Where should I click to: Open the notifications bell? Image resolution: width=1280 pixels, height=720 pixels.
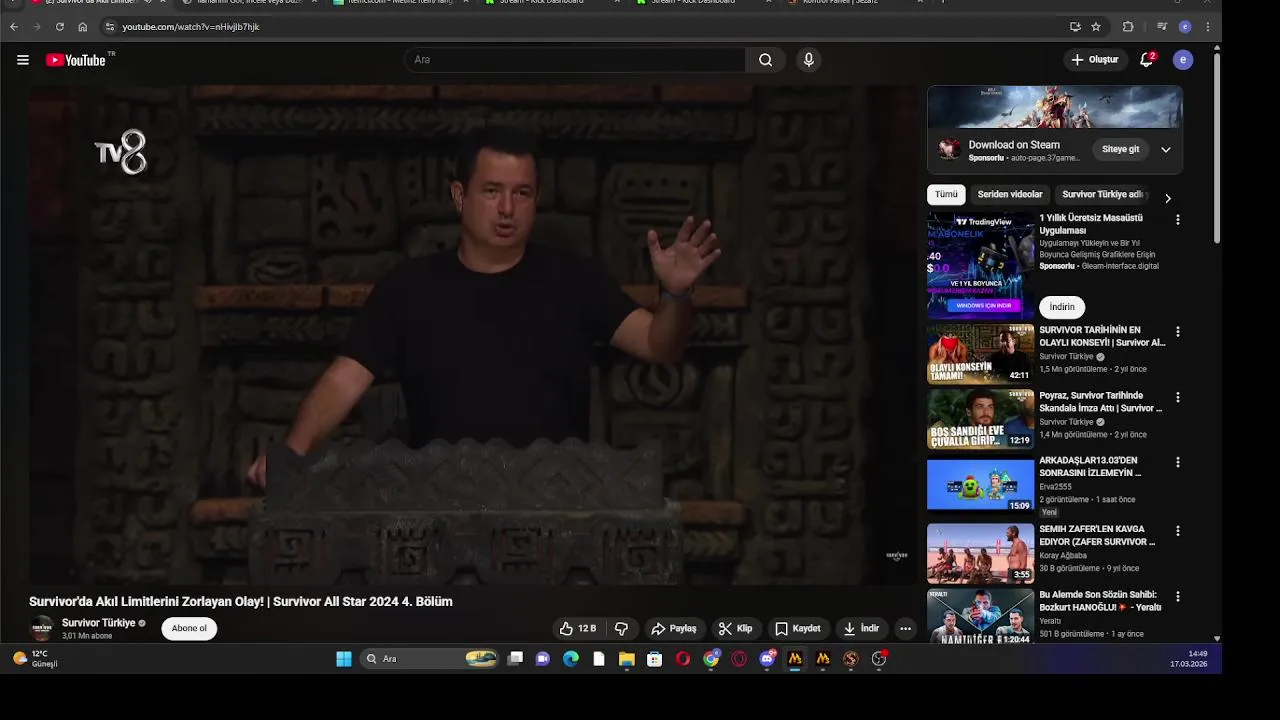click(x=1147, y=60)
